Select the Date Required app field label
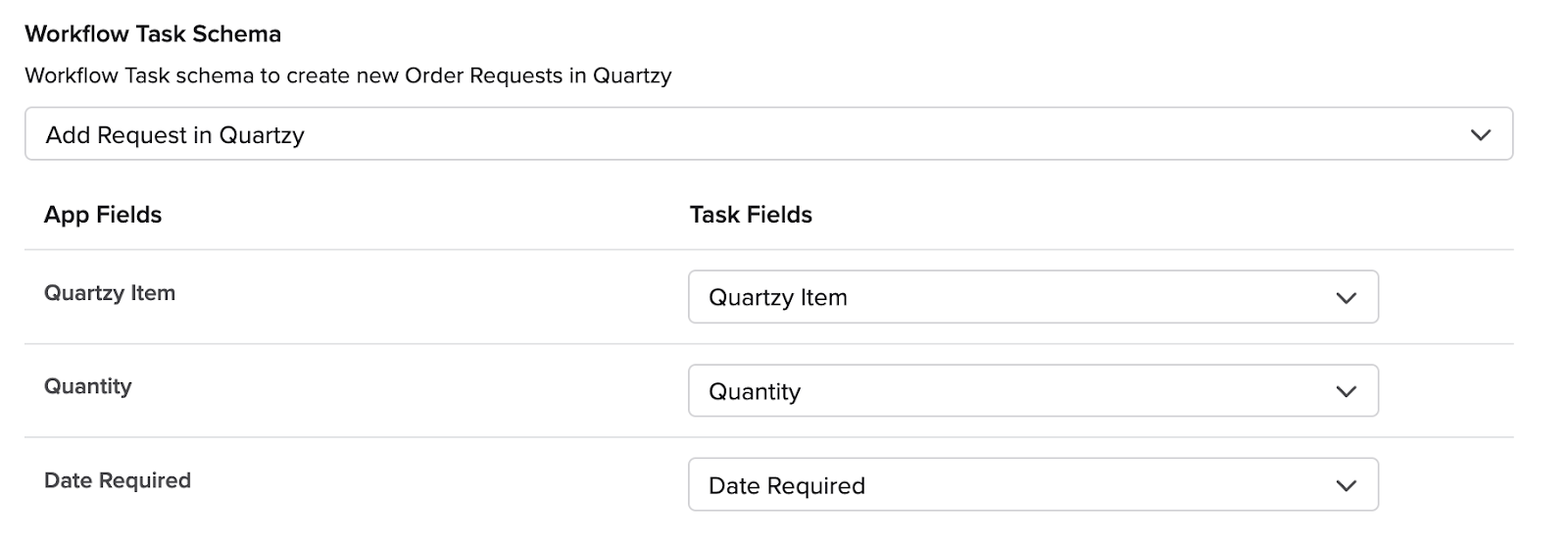Screen dimensions: 1568x548 (118, 480)
